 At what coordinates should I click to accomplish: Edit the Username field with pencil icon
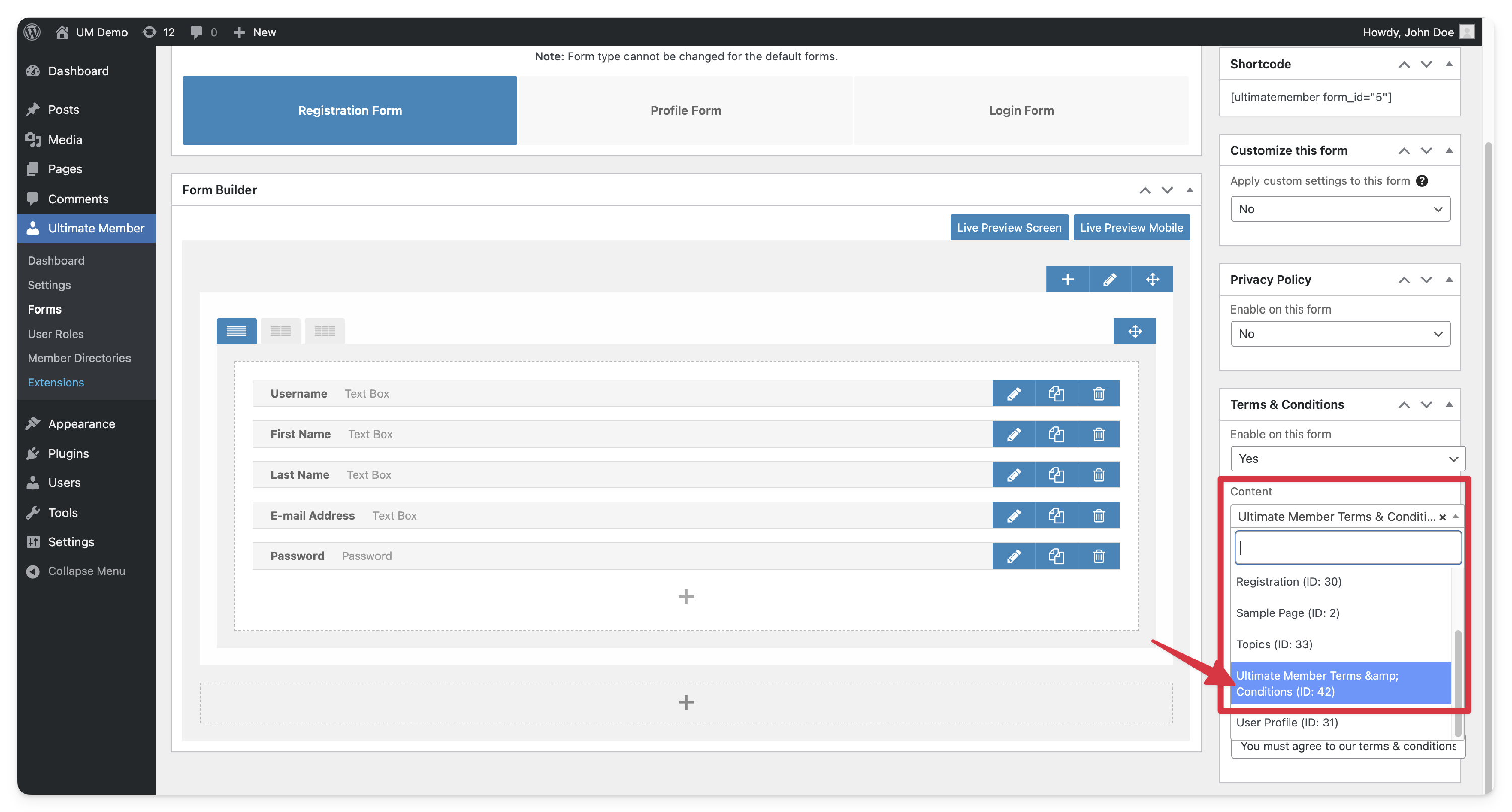tap(1014, 393)
